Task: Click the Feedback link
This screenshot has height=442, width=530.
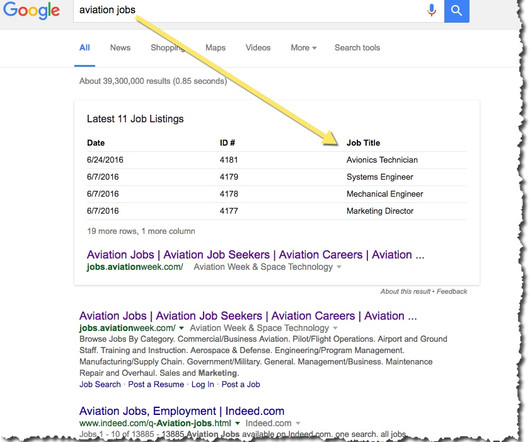Action: click(x=452, y=291)
